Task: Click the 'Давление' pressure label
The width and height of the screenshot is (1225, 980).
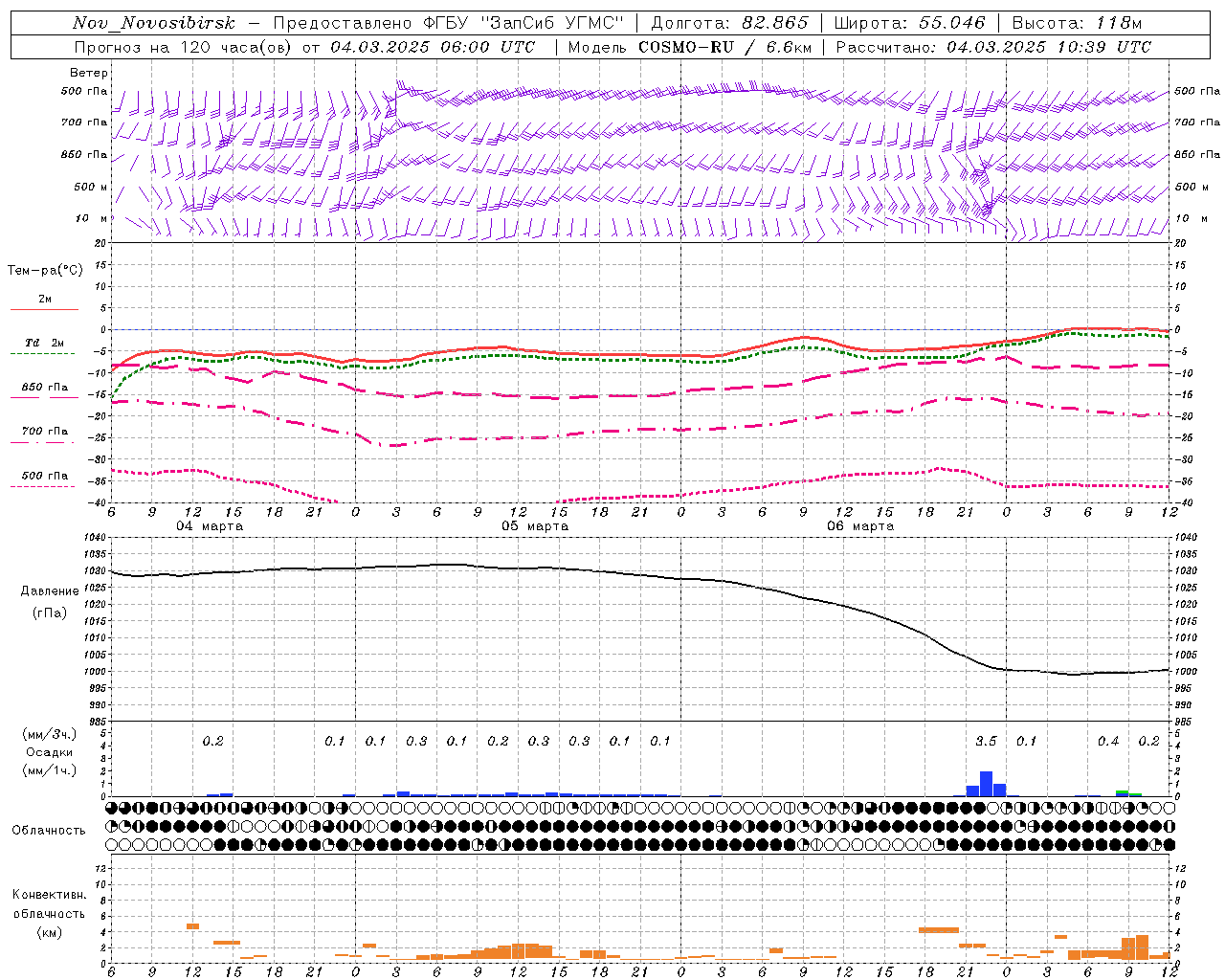Action: pos(50,590)
